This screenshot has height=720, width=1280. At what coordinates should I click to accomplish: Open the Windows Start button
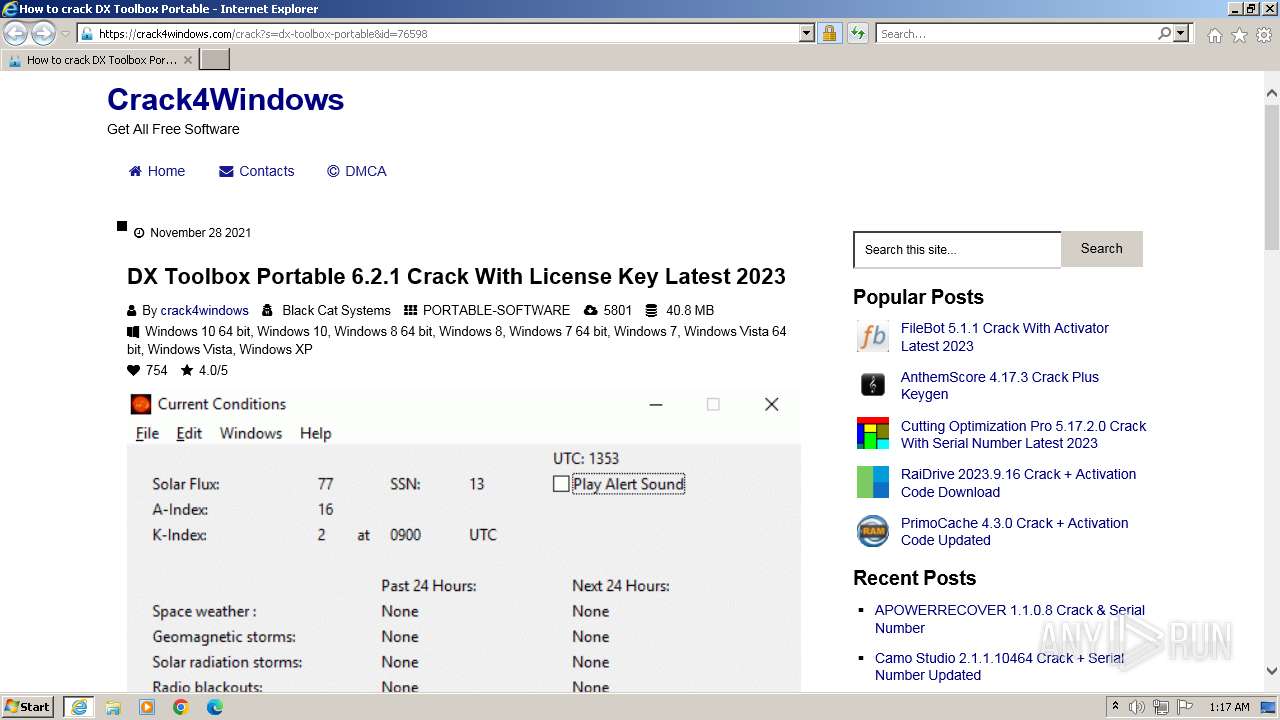pos(28,706)
